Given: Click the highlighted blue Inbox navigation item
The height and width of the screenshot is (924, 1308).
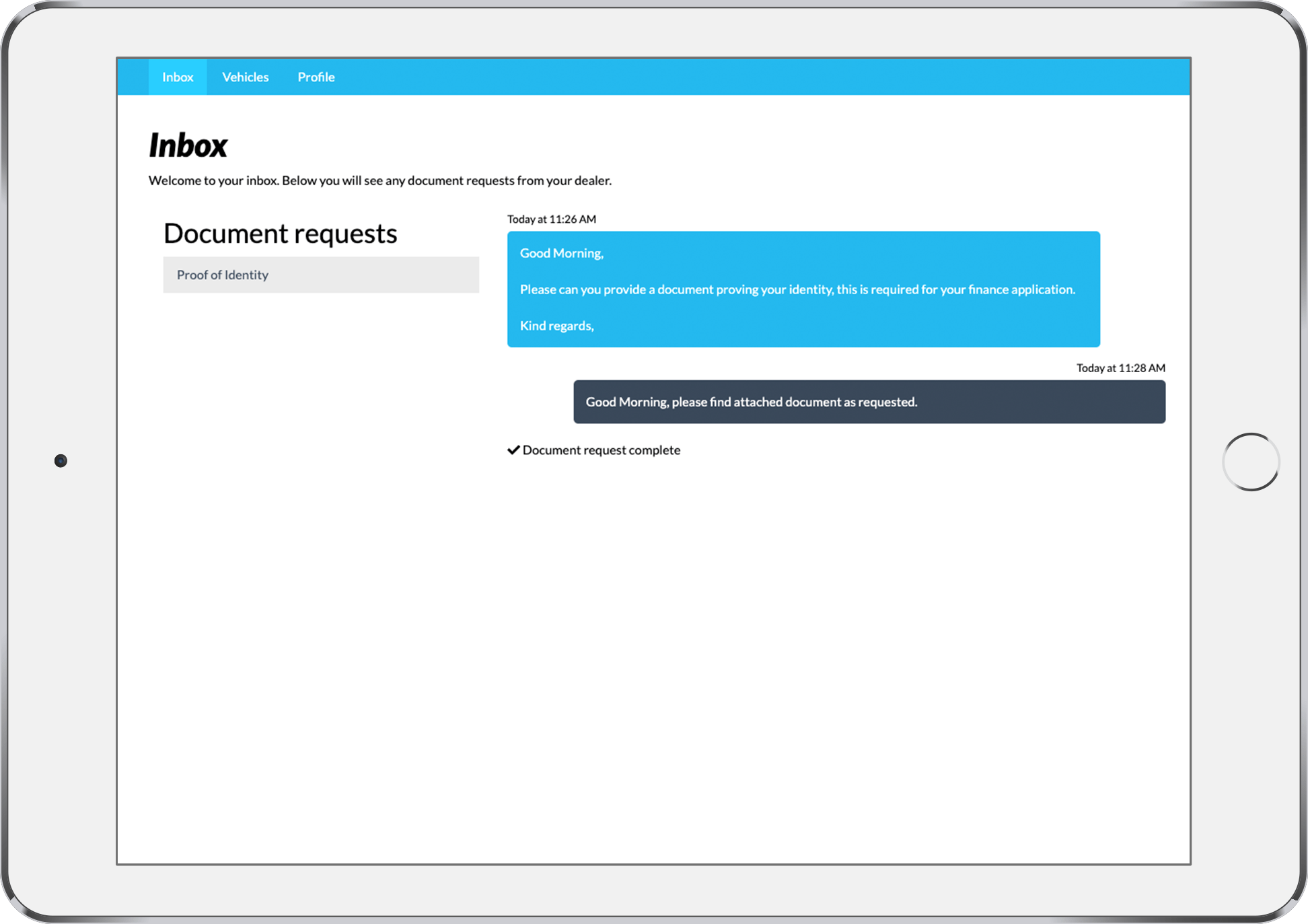Looking at the screenshot, I should click(177, 77).
